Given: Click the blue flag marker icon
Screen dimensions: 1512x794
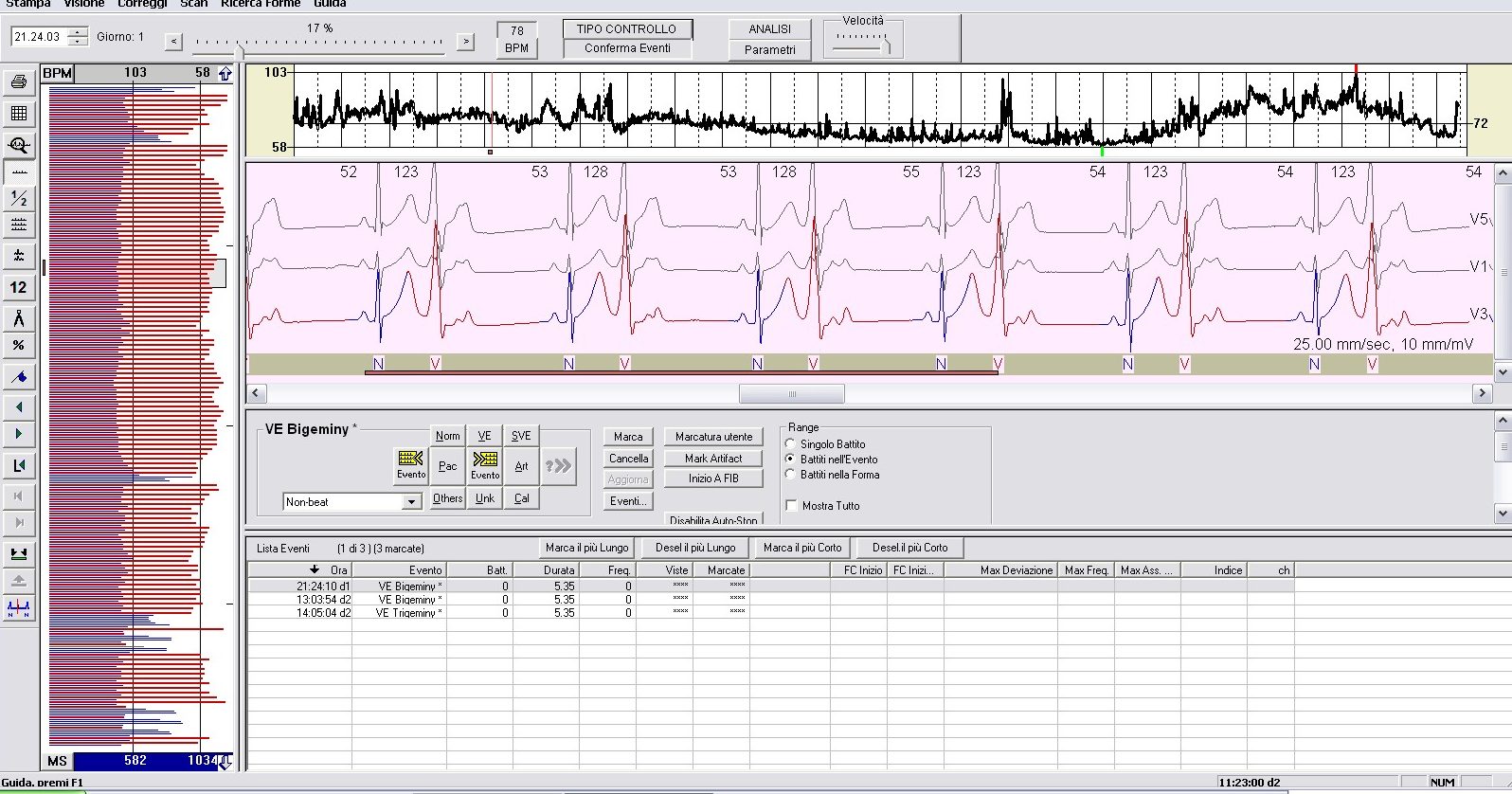Looking at the screenshot, I should [x=18, y=377].
